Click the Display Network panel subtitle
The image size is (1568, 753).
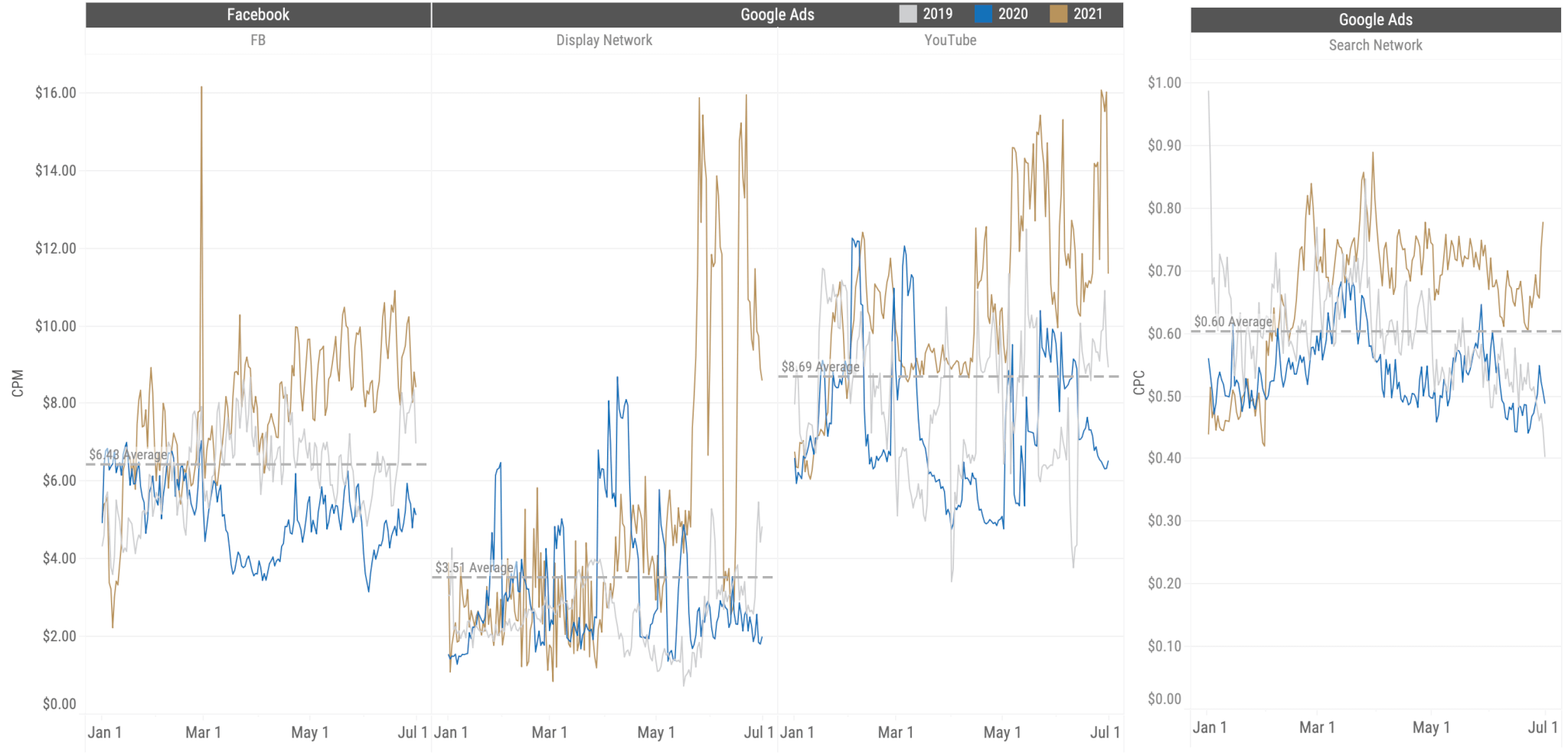pos(604,40)
